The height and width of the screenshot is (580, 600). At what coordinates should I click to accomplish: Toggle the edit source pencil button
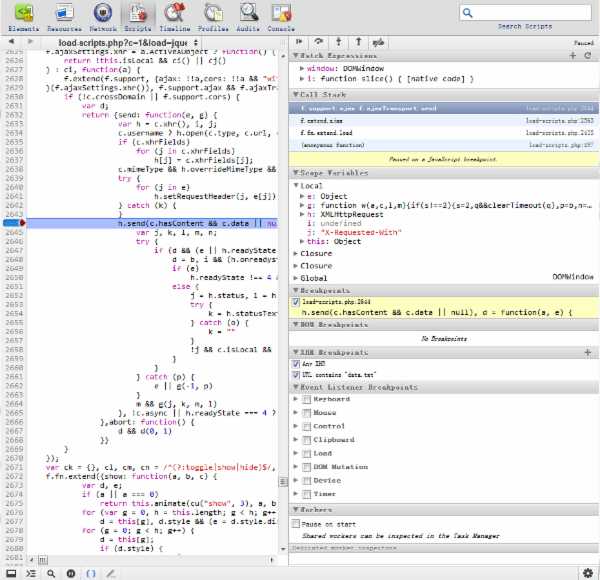point(111,573)
